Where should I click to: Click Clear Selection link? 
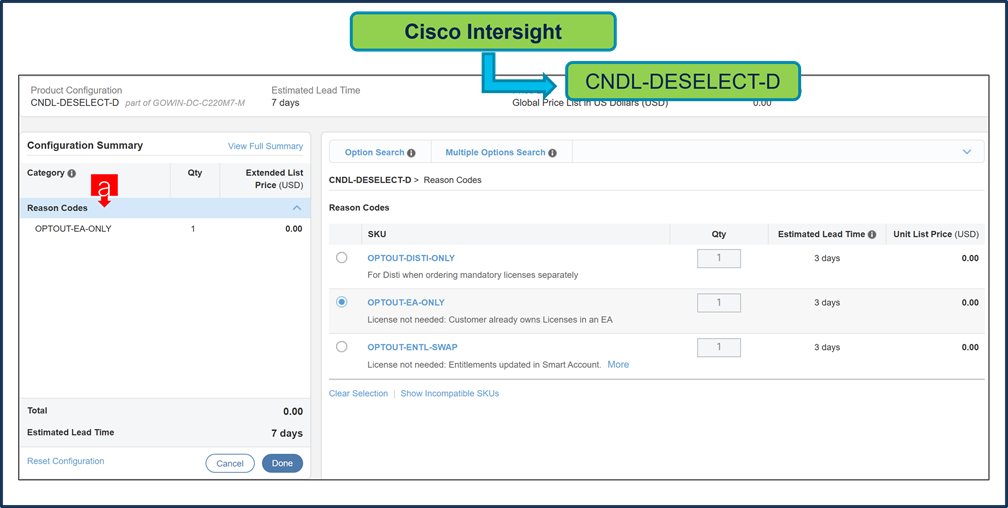coord(358,394)
